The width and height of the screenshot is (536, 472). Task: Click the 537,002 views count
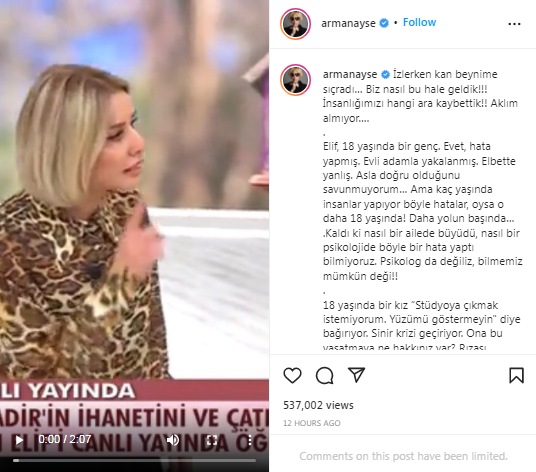tap(318, 405)
